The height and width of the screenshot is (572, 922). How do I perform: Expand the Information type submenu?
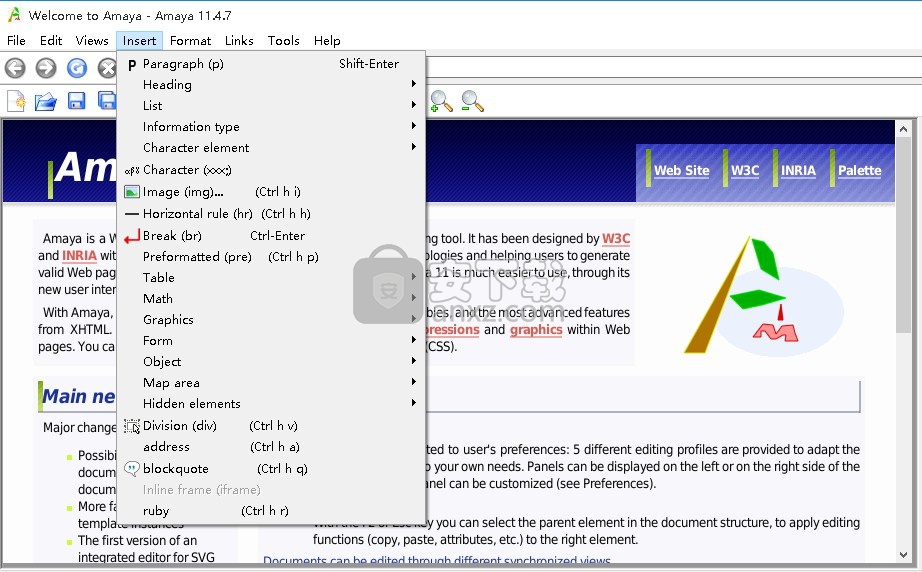tap(271, 127)
